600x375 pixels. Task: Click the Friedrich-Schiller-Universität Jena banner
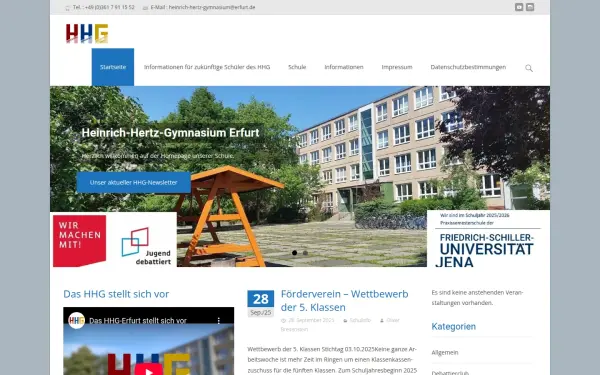(x=488, y=238)
